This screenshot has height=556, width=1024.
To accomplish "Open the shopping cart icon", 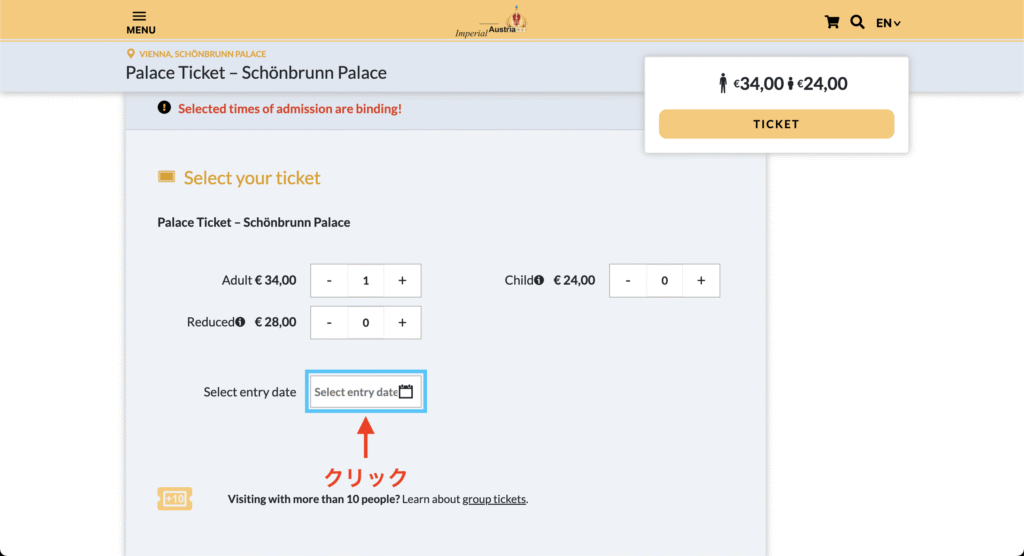I will pos(831,22).
